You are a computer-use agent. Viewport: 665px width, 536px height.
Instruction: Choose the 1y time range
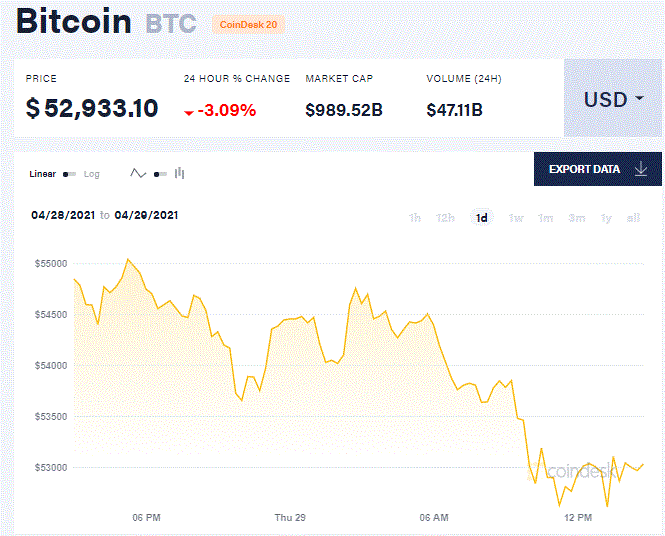coord(606,218)
